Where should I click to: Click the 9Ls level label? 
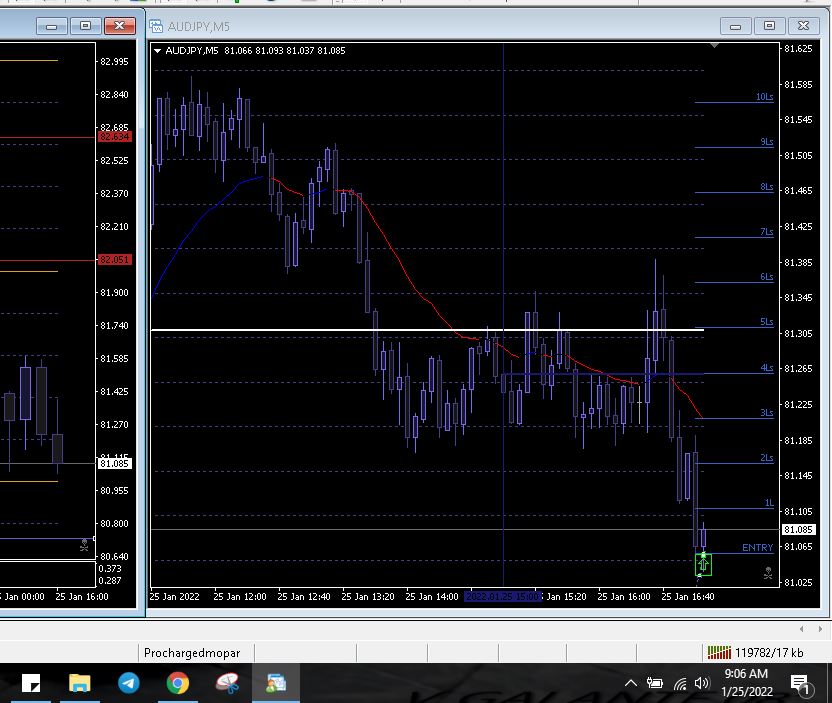tap(767, 141)
